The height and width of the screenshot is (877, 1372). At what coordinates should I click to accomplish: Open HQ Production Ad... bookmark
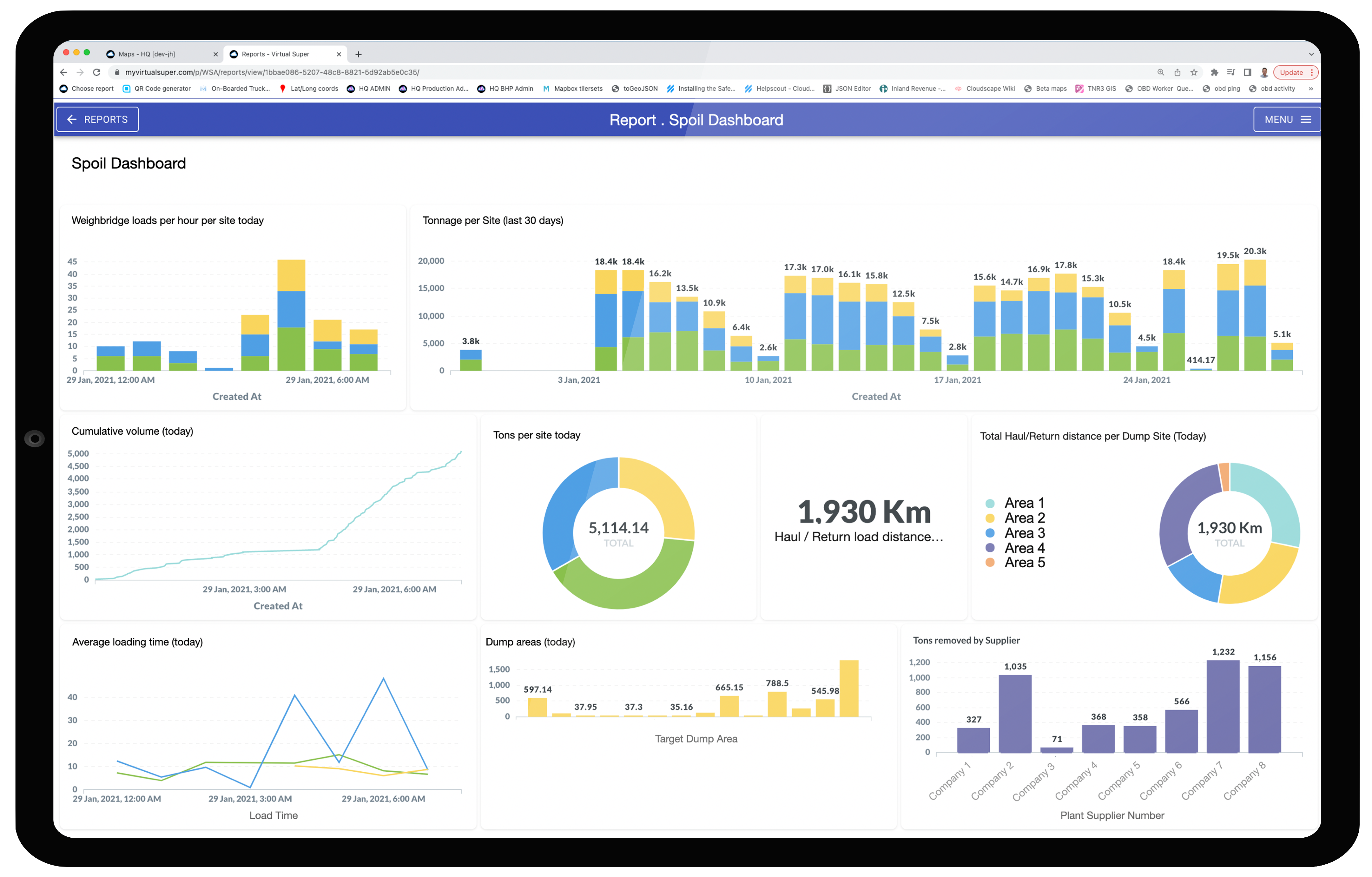434,89
